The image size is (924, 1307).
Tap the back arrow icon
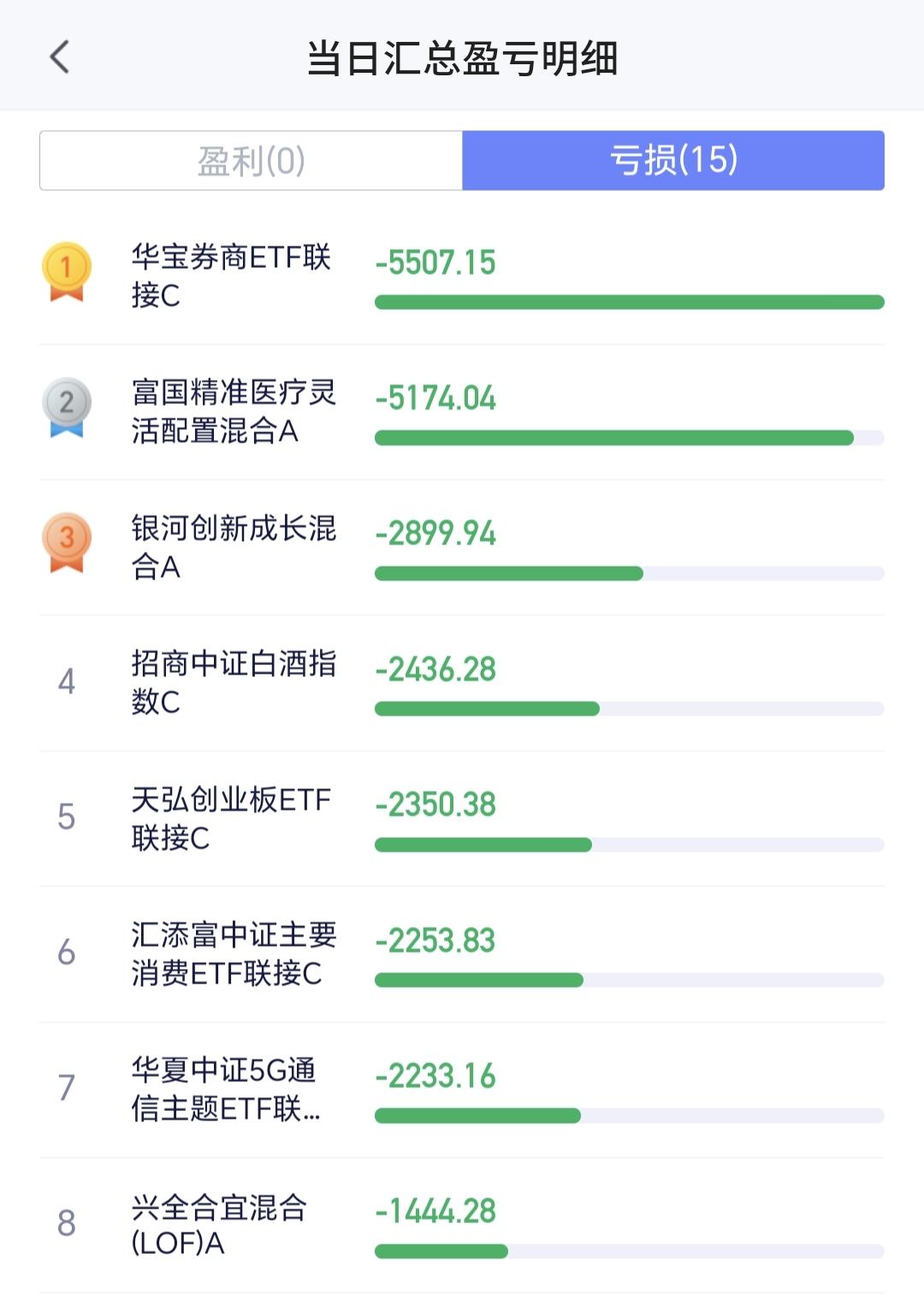pyautogui.click(x=59, y=57)
